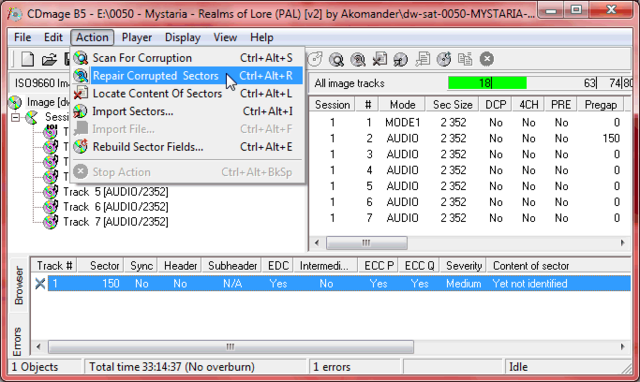Click the track list horizontal scrollbar thumb

click(367, 243)
